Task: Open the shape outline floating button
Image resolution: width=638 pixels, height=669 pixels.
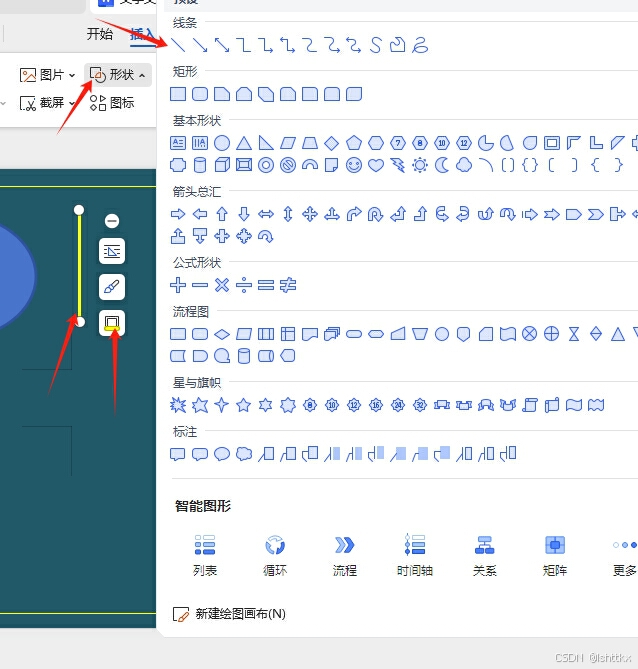Action: click(112, 323)
